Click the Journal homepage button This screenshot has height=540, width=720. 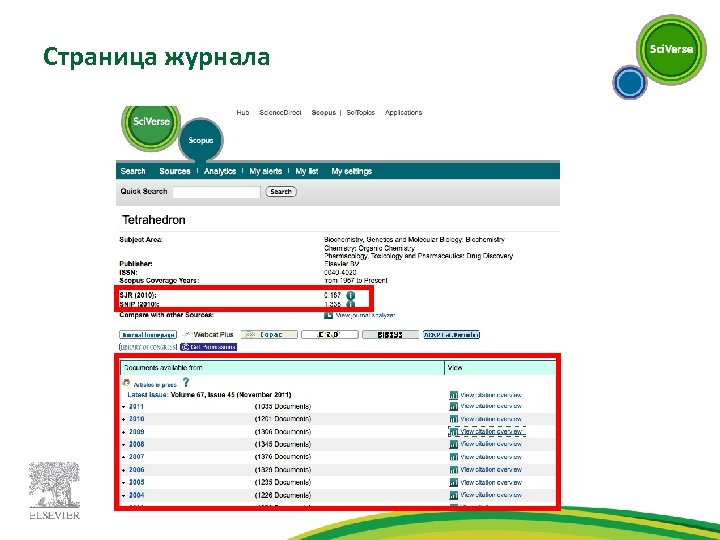click(x=148, y=335)
